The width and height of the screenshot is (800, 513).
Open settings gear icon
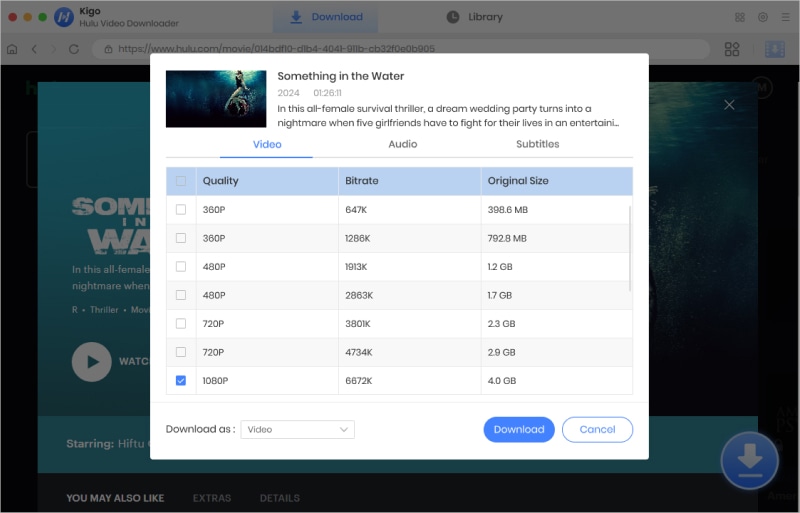763,17
